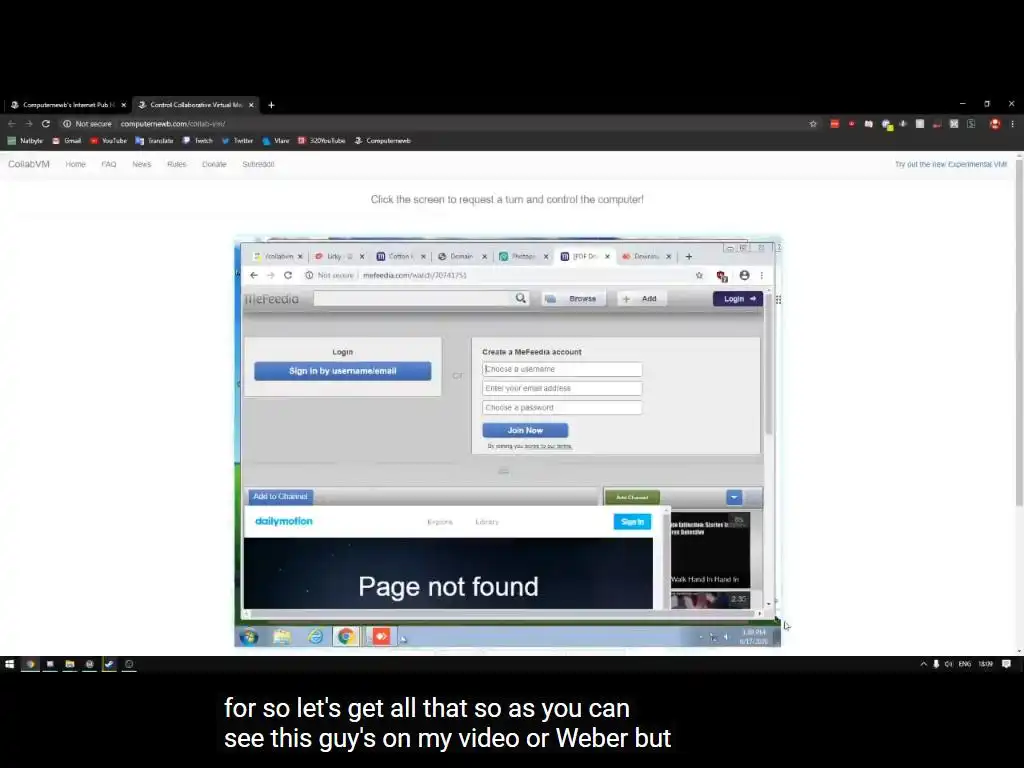Open the Twitter bookmark
This screenshot has height=768, width=1024.
pos(238,140)
